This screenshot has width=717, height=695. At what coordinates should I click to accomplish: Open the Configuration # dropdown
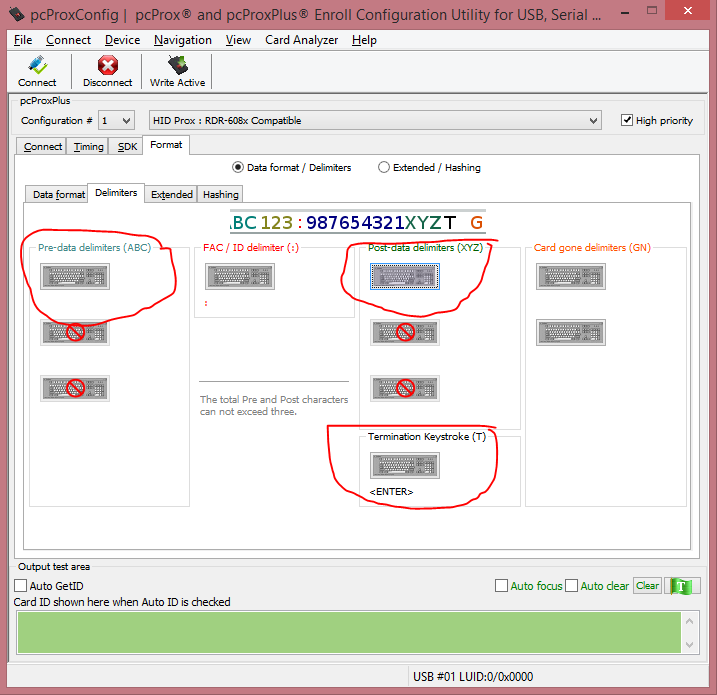[x=116, y=121]
